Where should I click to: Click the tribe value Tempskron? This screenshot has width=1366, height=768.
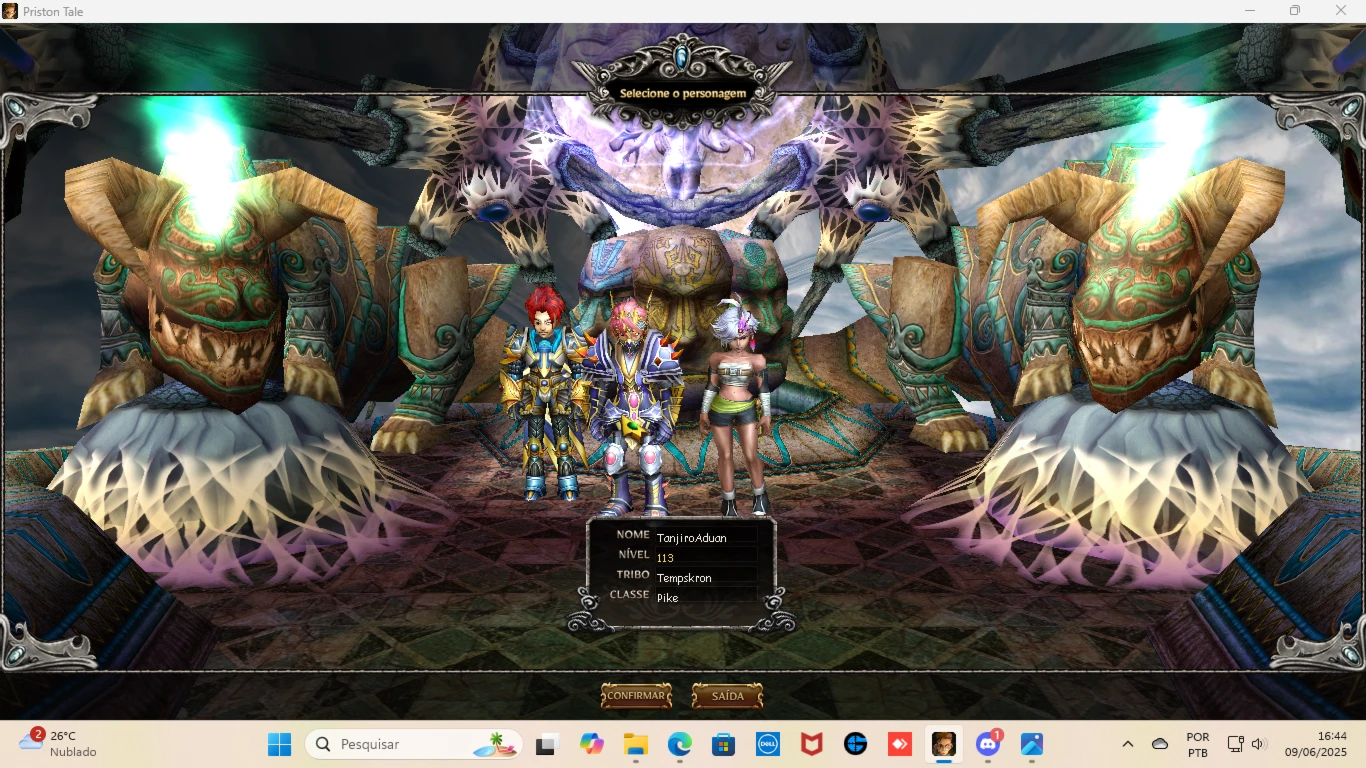tap(684, 578)
